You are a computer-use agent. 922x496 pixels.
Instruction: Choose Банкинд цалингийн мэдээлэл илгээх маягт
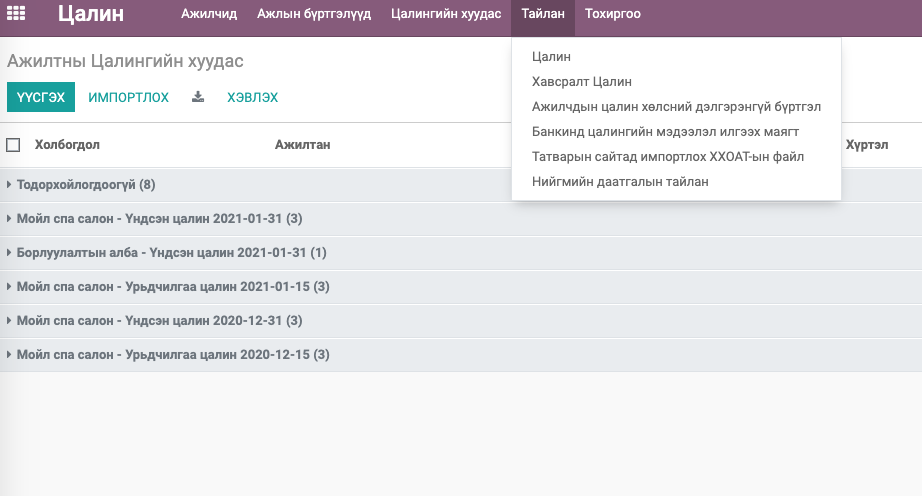point(665,132)
